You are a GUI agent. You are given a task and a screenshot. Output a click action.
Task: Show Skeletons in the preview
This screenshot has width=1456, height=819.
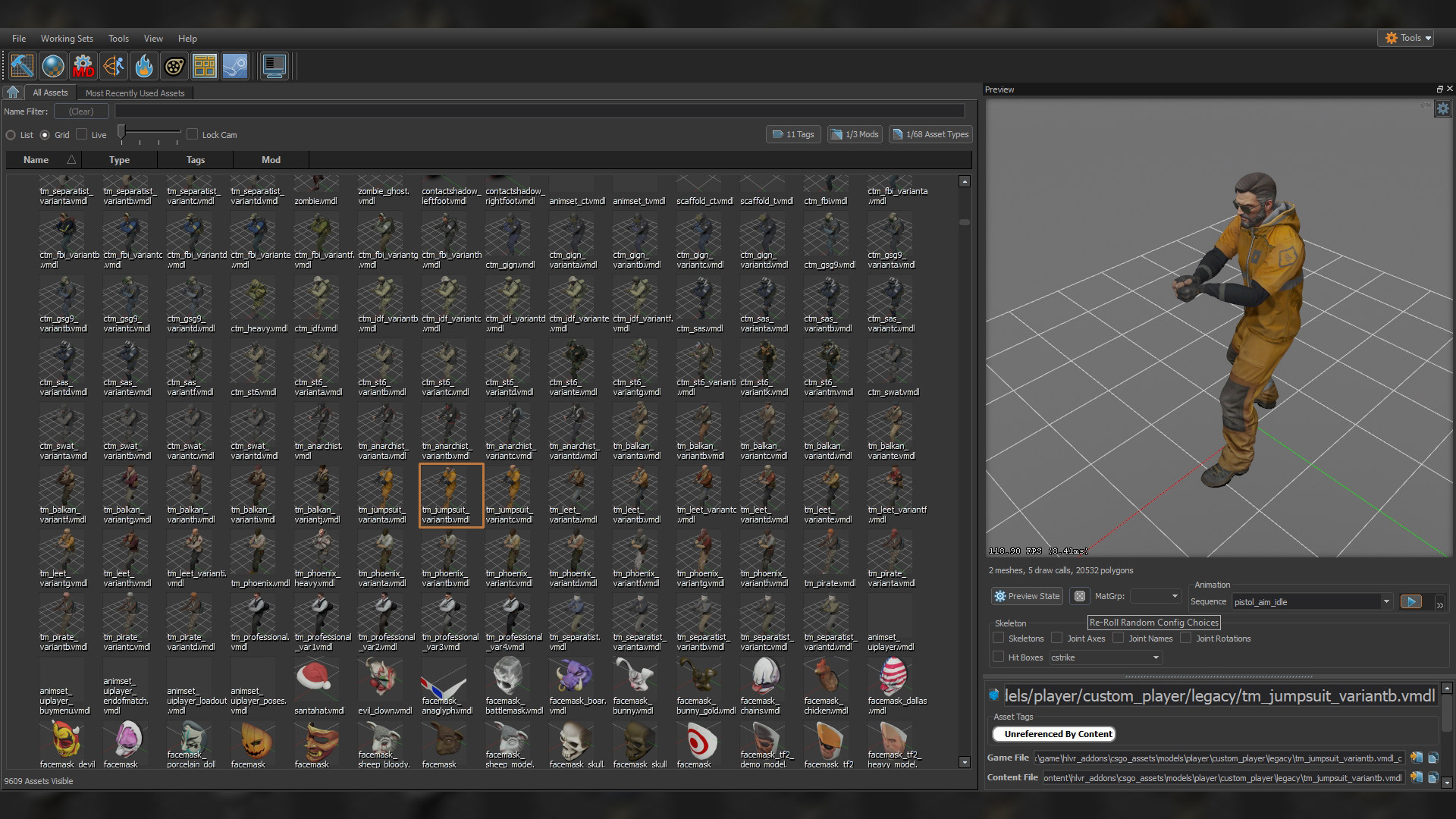pyautogui.click(x=999, y=639)
